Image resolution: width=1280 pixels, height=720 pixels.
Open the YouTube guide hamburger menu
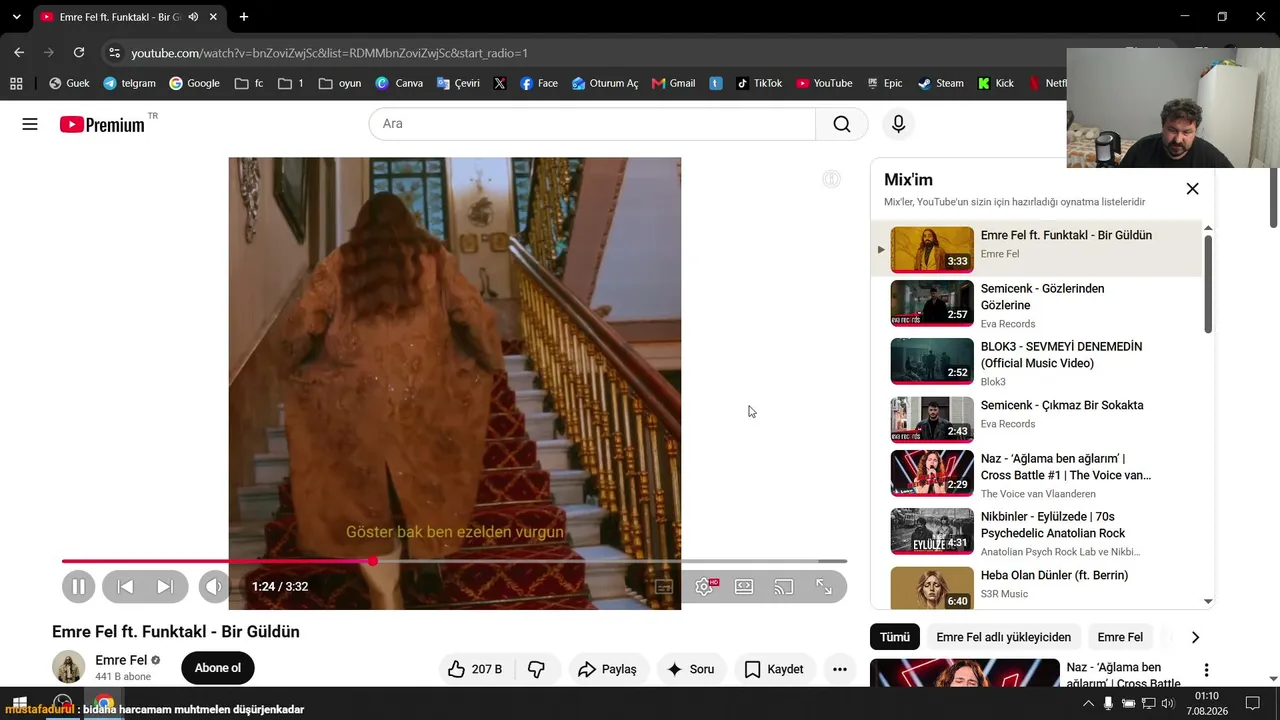30,124
